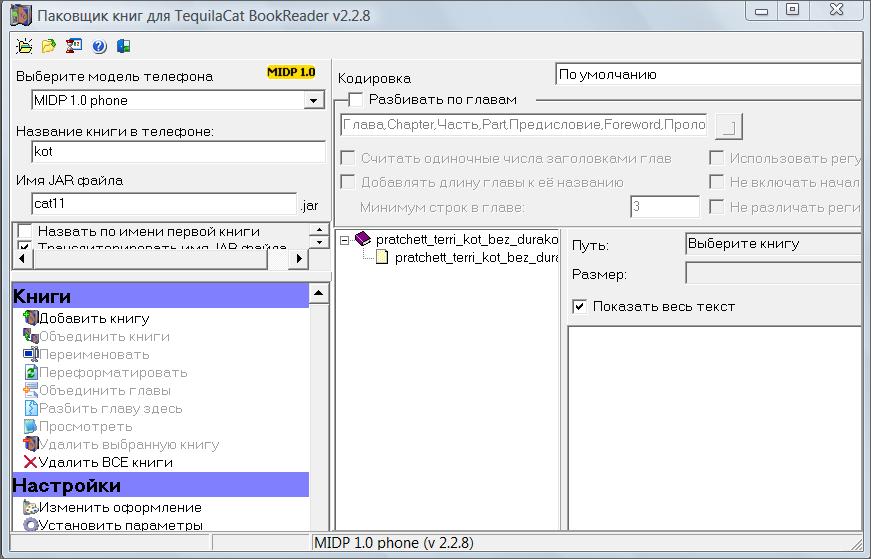Open help via the blue question mark icon
The image size is (871, 559).
pos(99,46)
